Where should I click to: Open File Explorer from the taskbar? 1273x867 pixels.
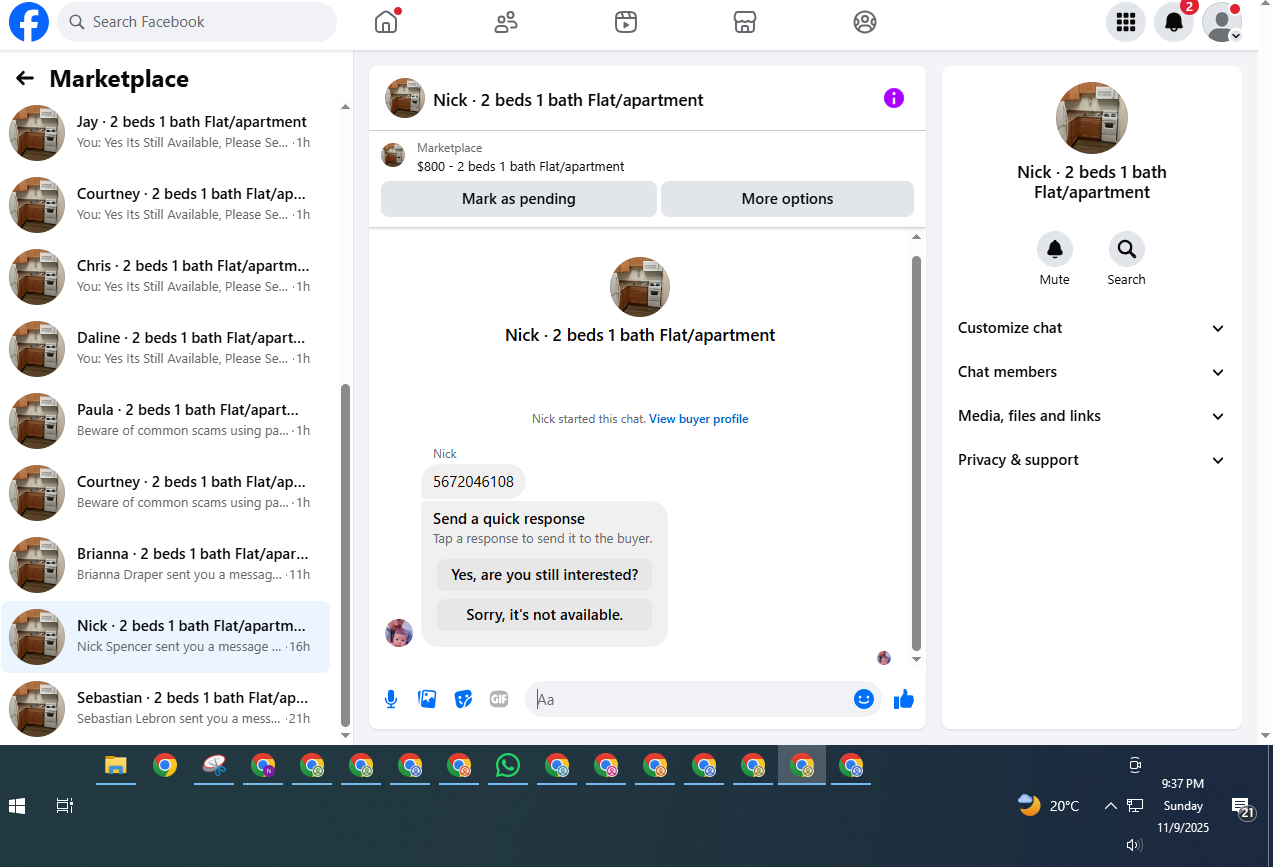[117, 766]
